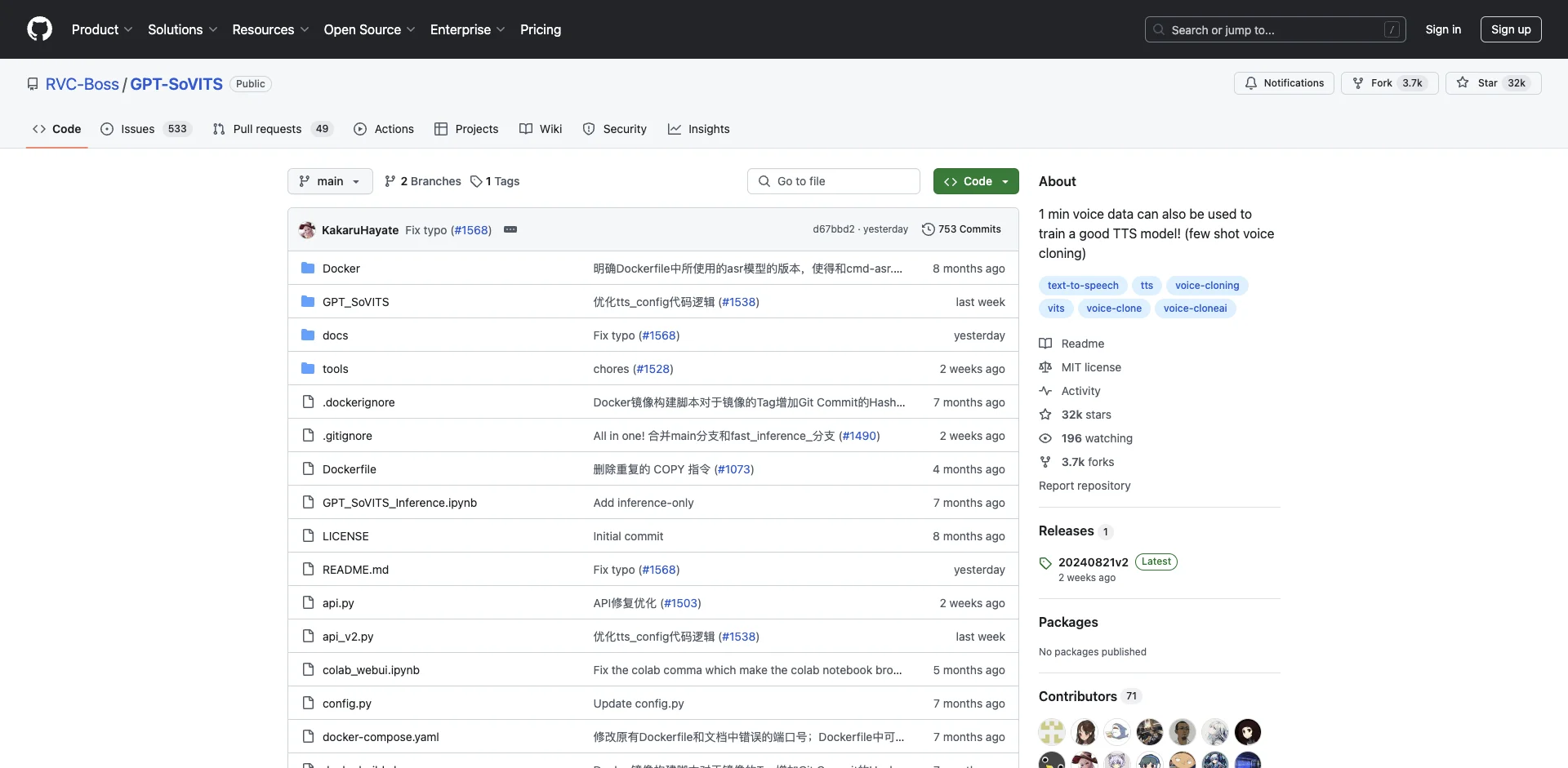This screenshot has width=1568, height=768.
Task: Open the Product menu
Action: [102, 29]
